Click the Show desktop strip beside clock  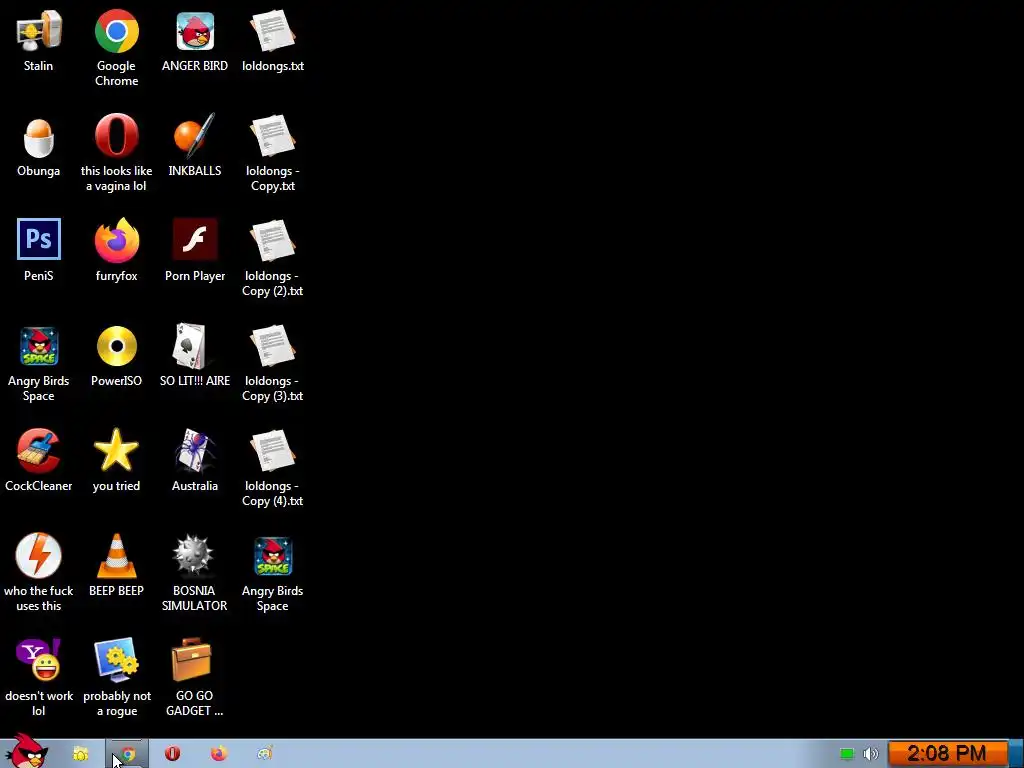pyautogui.click(x=1016, y=754)
